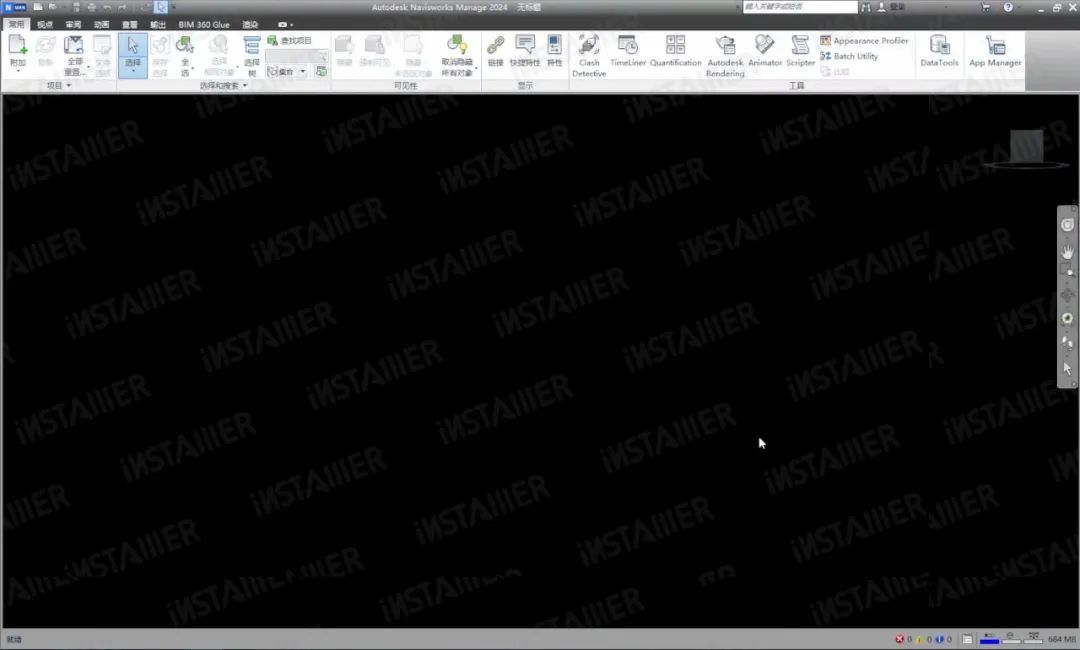Click the blue pencil progress bar
Screen dimensions: 1080x650
(x=990, y=639)
